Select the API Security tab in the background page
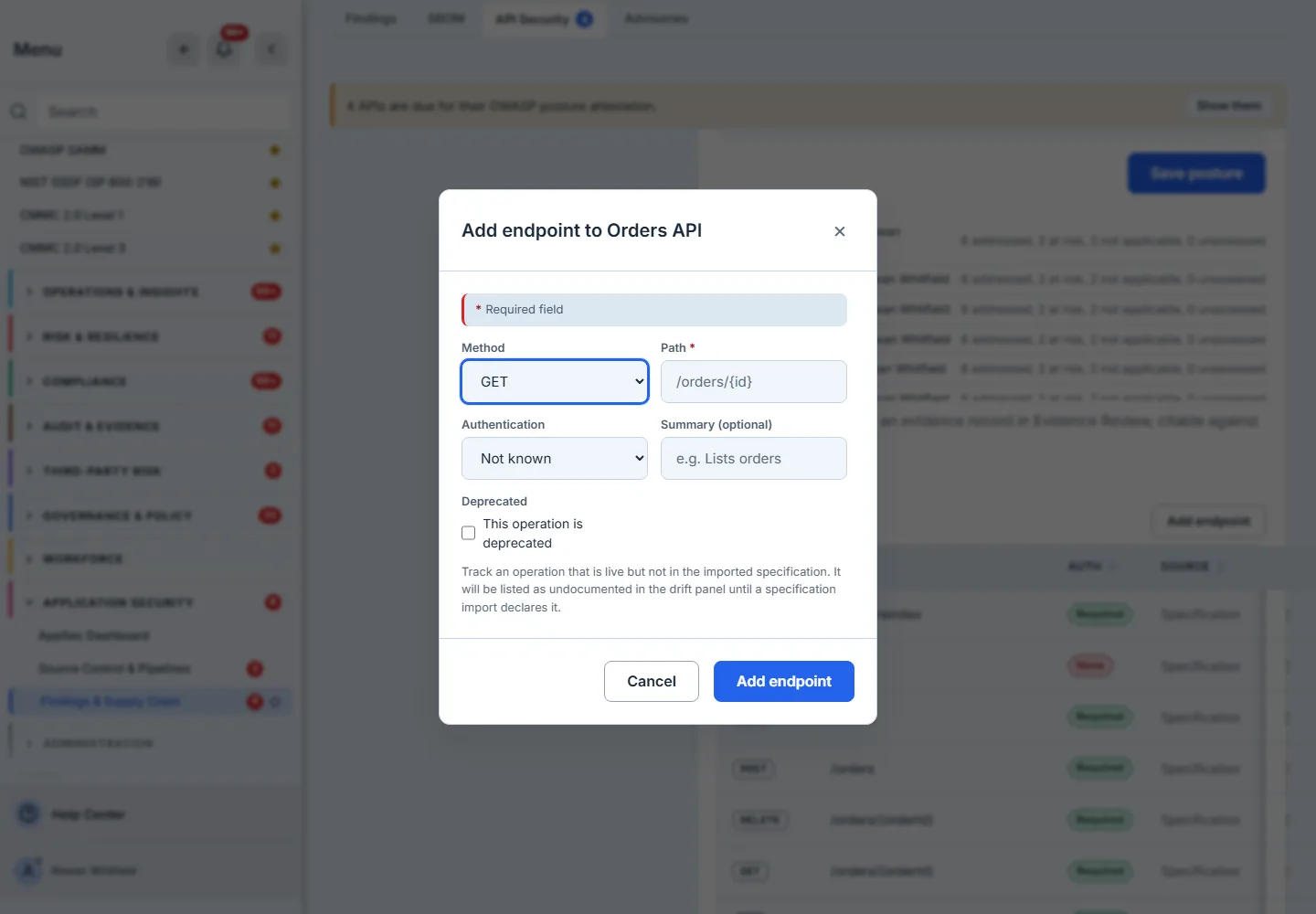 click(544, 19)
